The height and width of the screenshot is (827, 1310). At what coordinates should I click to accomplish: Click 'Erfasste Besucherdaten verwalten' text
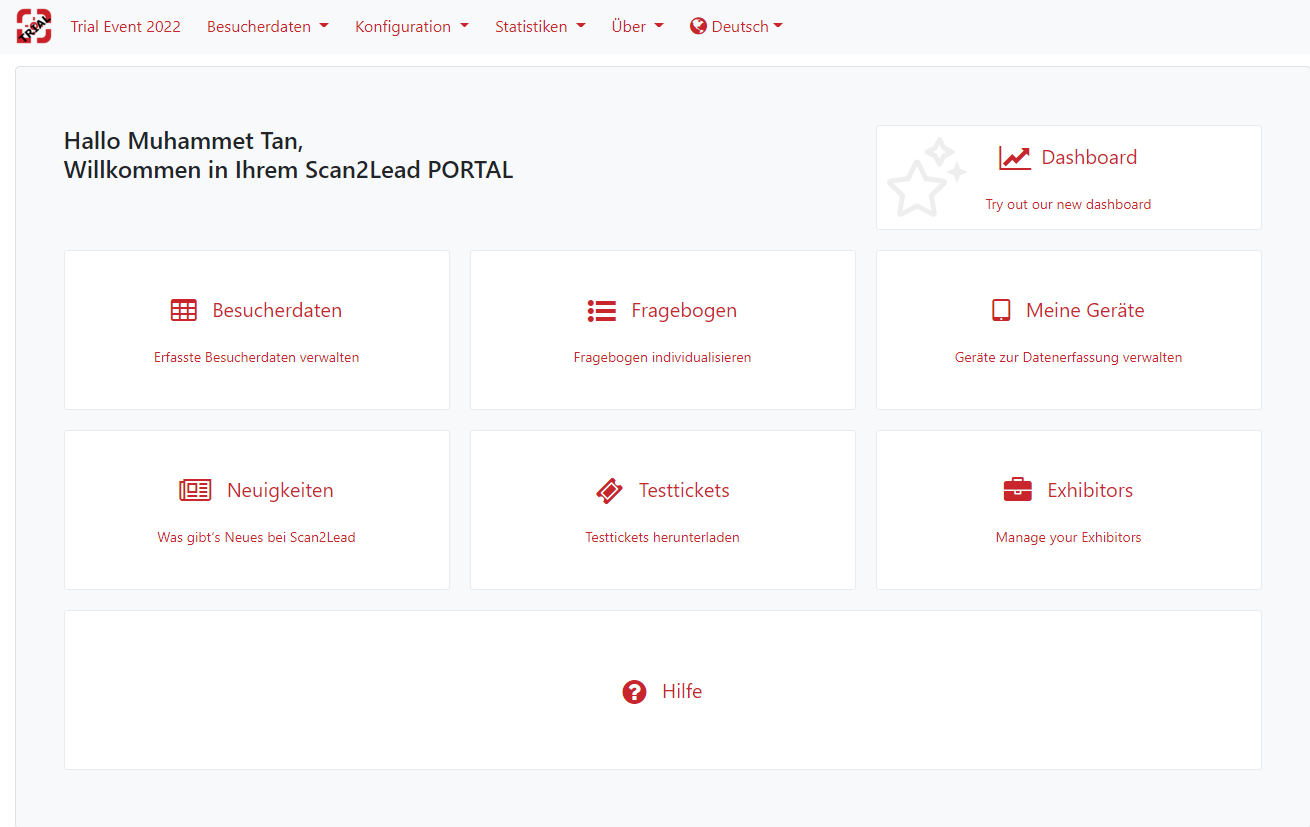(x=257, y=357)
